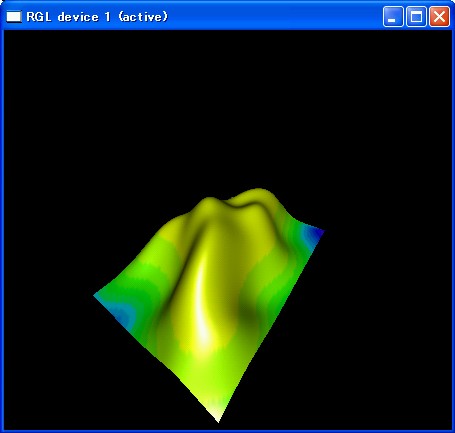Pick the right peak on the surface top
The height and width of the screenshot is (433, 455).
(258, 194)
